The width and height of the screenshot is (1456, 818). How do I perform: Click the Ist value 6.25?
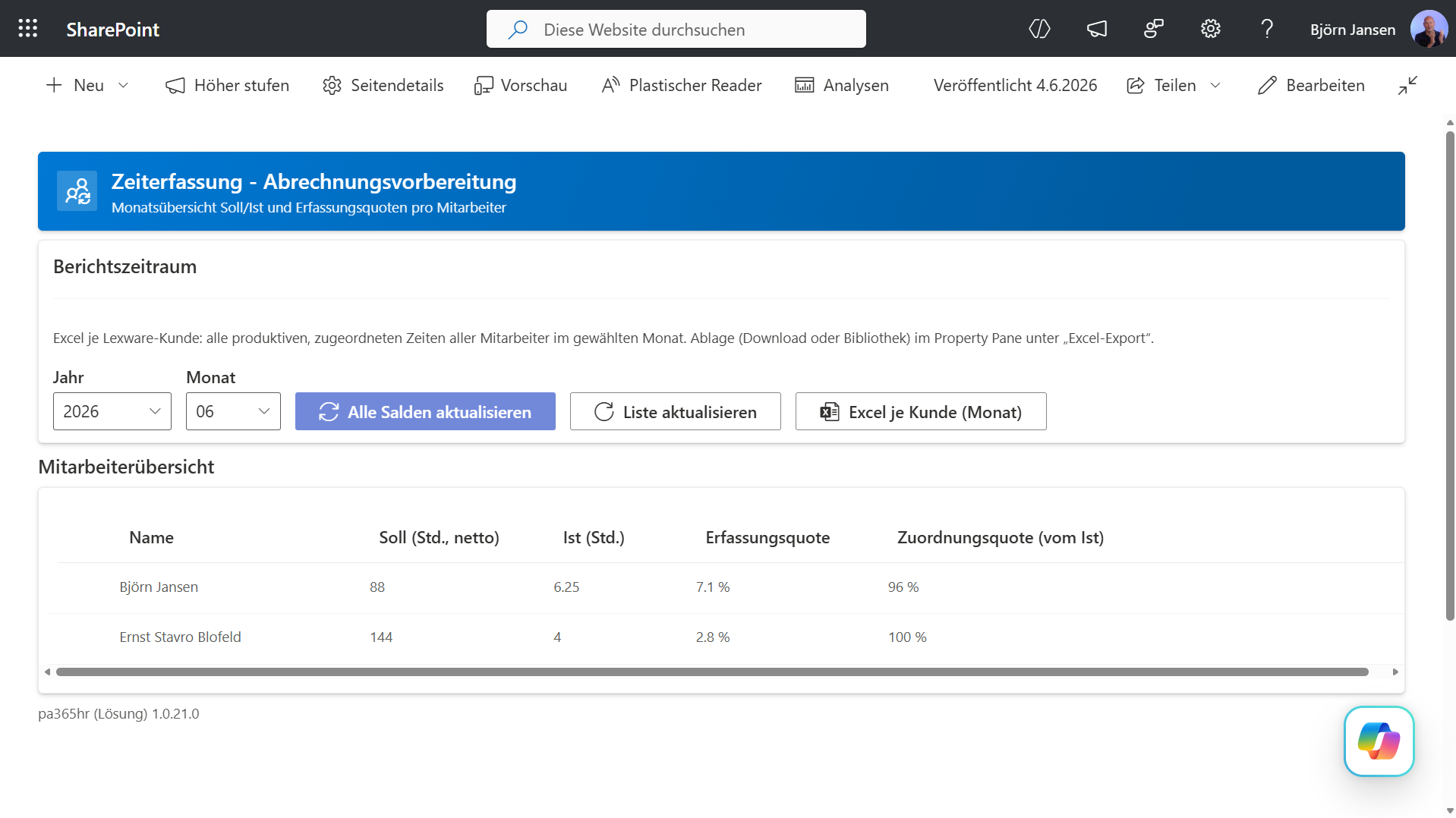(x=566, y=587)
